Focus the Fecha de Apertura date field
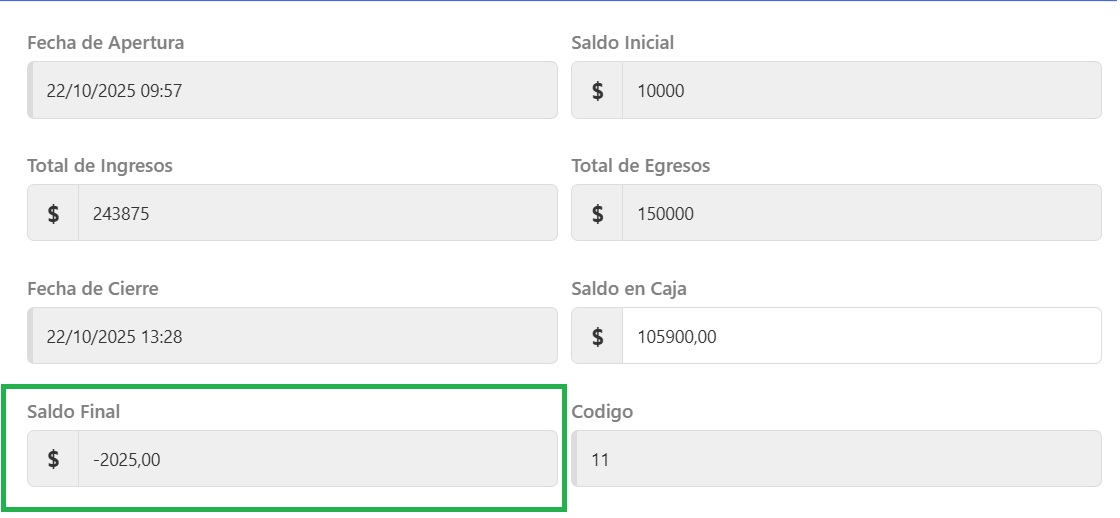 point(292,91)
